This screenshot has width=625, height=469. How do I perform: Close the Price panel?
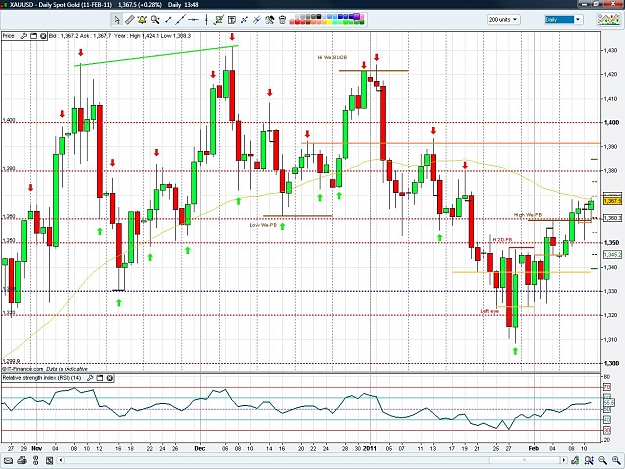click(x=43, y=36)
